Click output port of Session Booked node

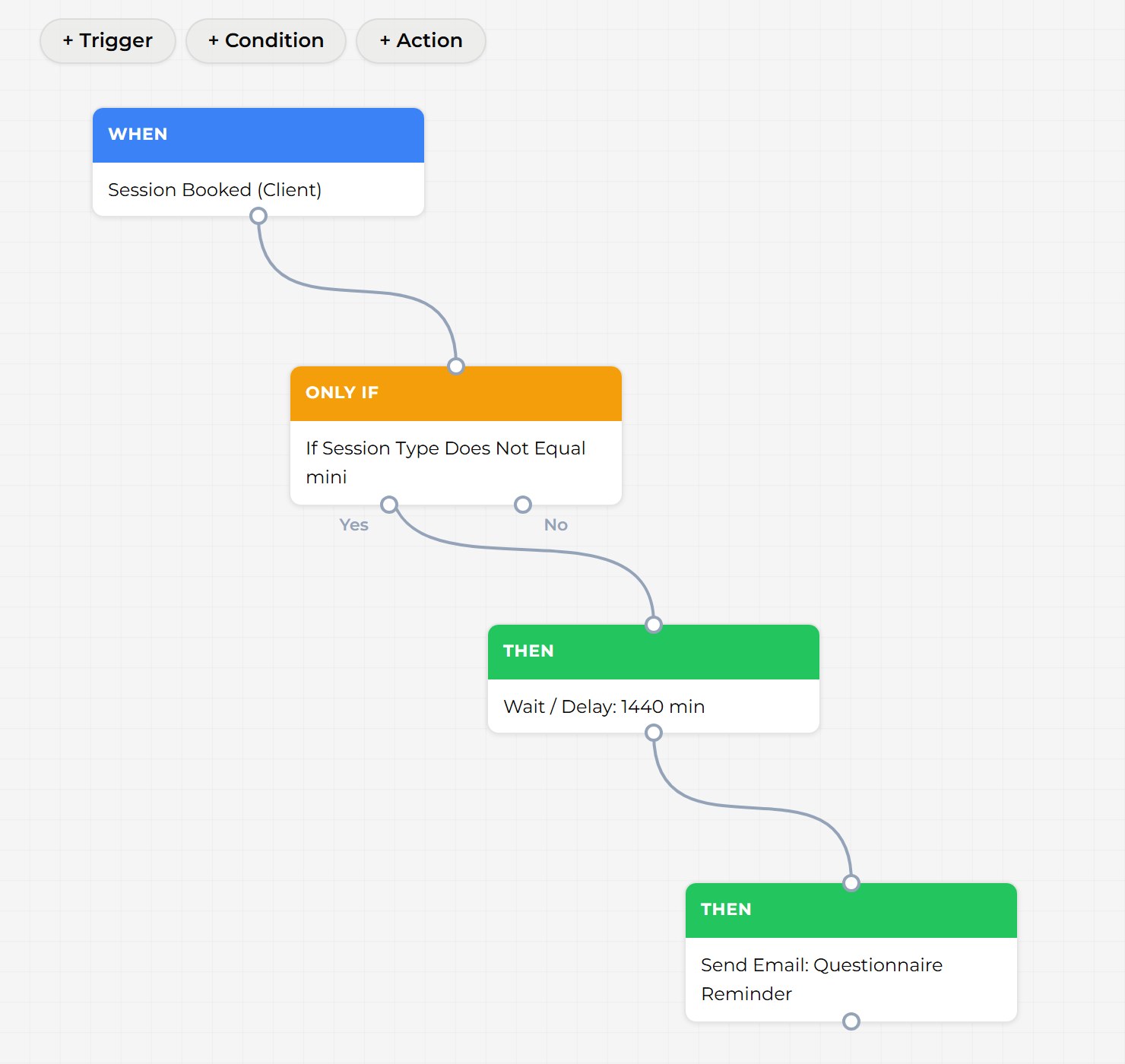[258, 216]
